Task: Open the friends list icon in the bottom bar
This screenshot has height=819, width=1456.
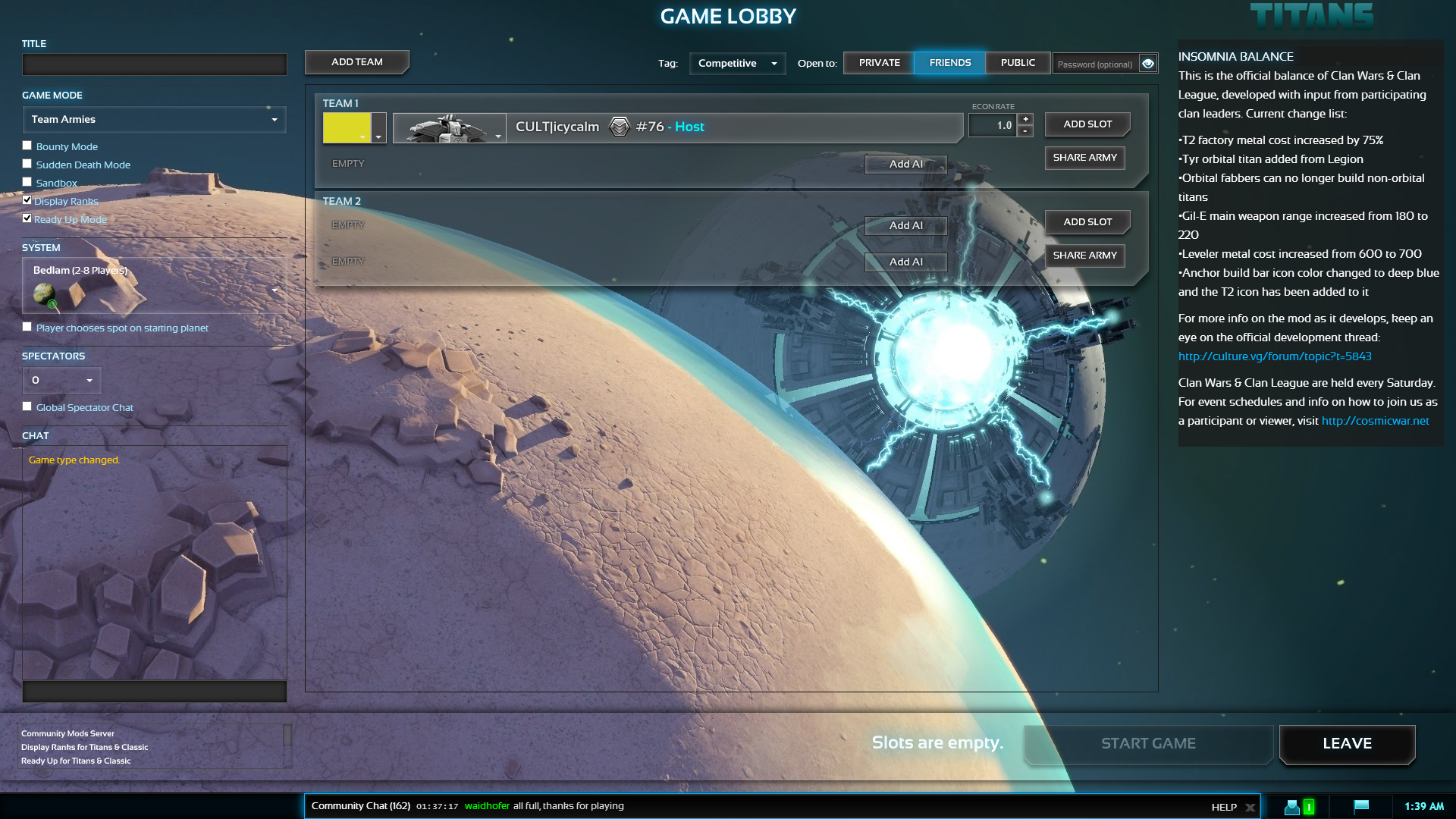Action: coord(1292,807)
